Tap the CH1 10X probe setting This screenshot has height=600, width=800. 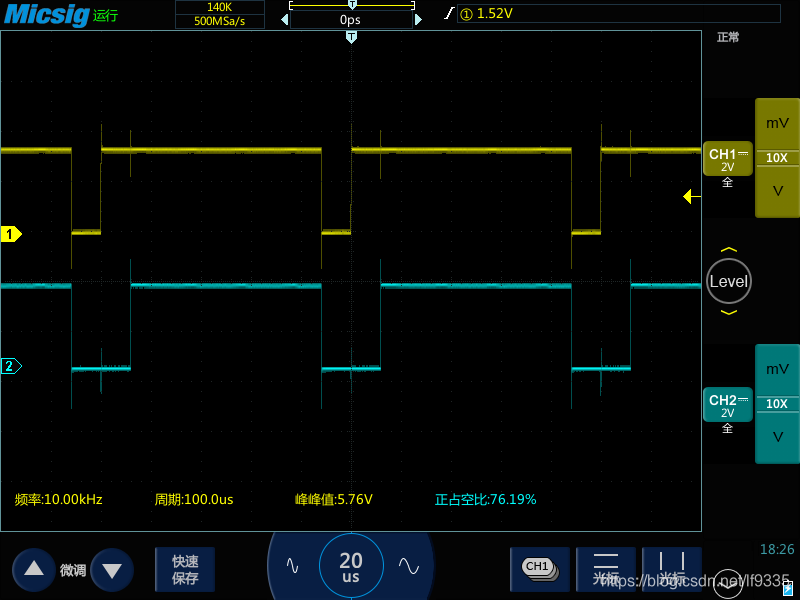777,158
